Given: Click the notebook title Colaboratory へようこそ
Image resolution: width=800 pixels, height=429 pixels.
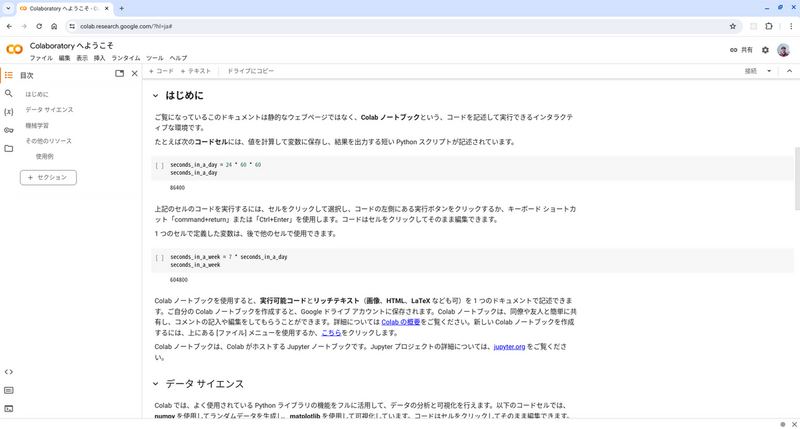Looking at the screenshot, I should click(x=71, y=45).
